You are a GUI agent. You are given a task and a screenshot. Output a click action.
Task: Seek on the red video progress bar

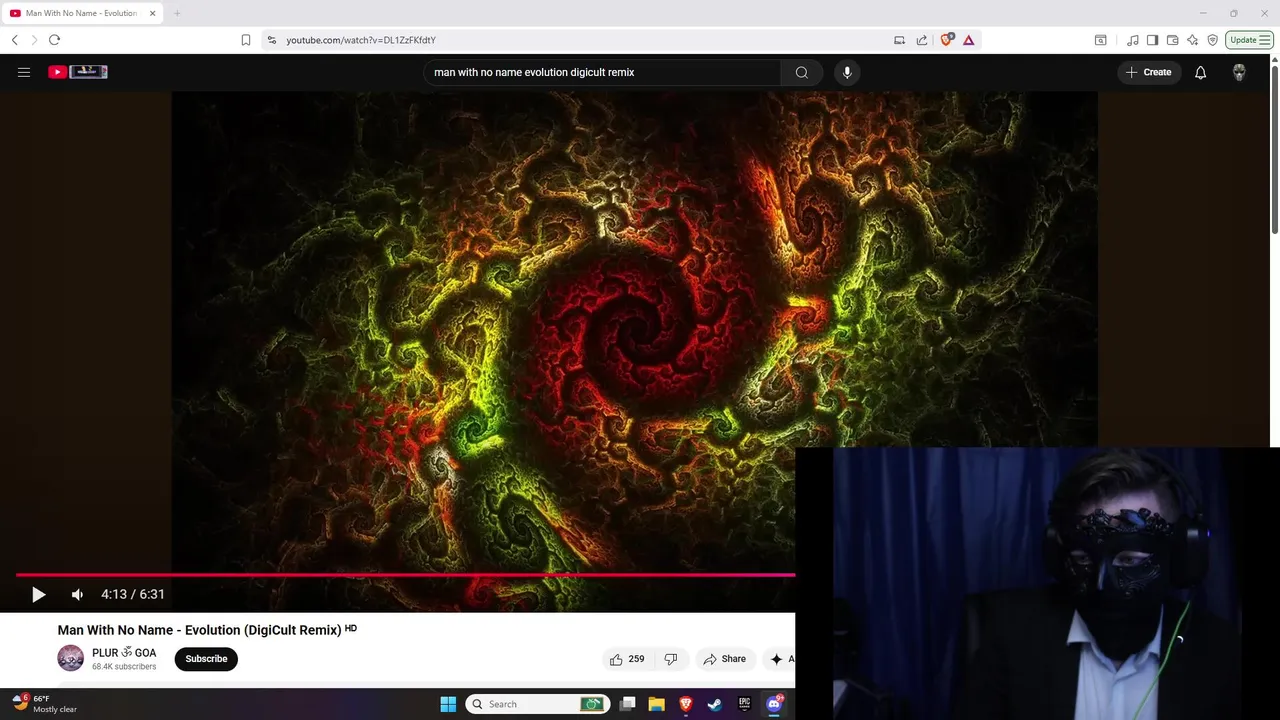click(x=405, y=575)
